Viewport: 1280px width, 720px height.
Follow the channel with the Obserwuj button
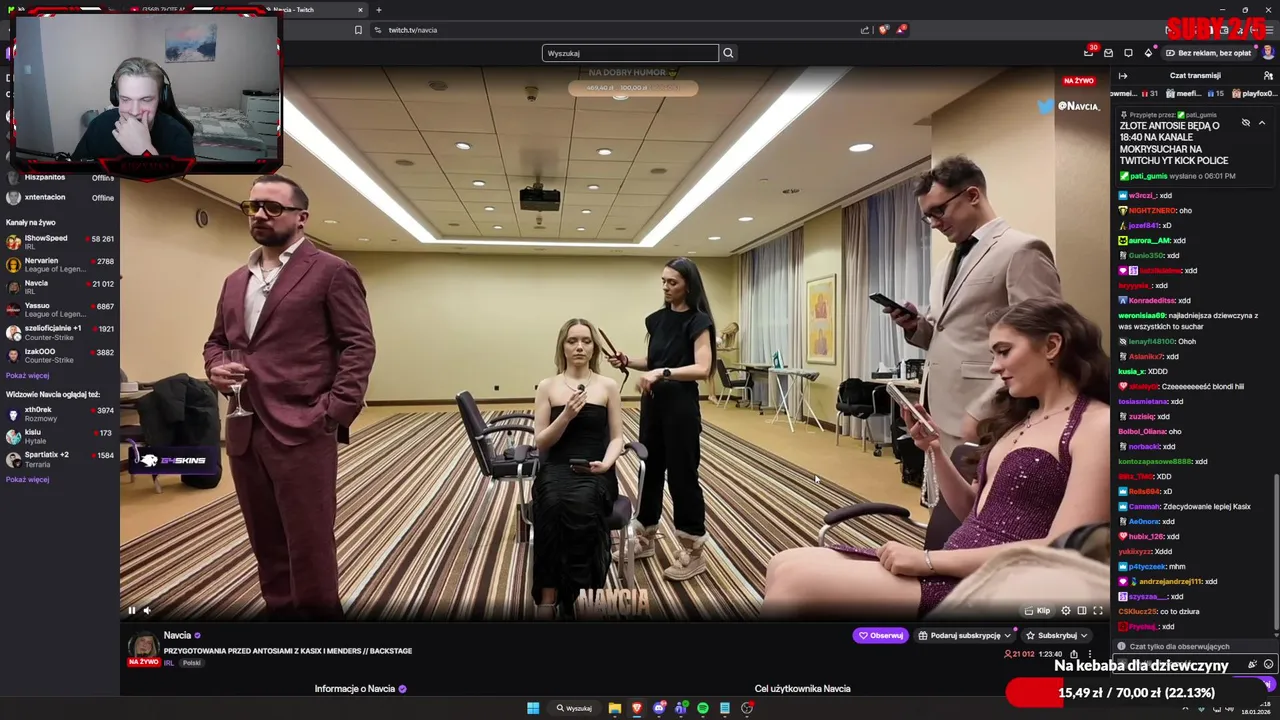tap(881, 635)
